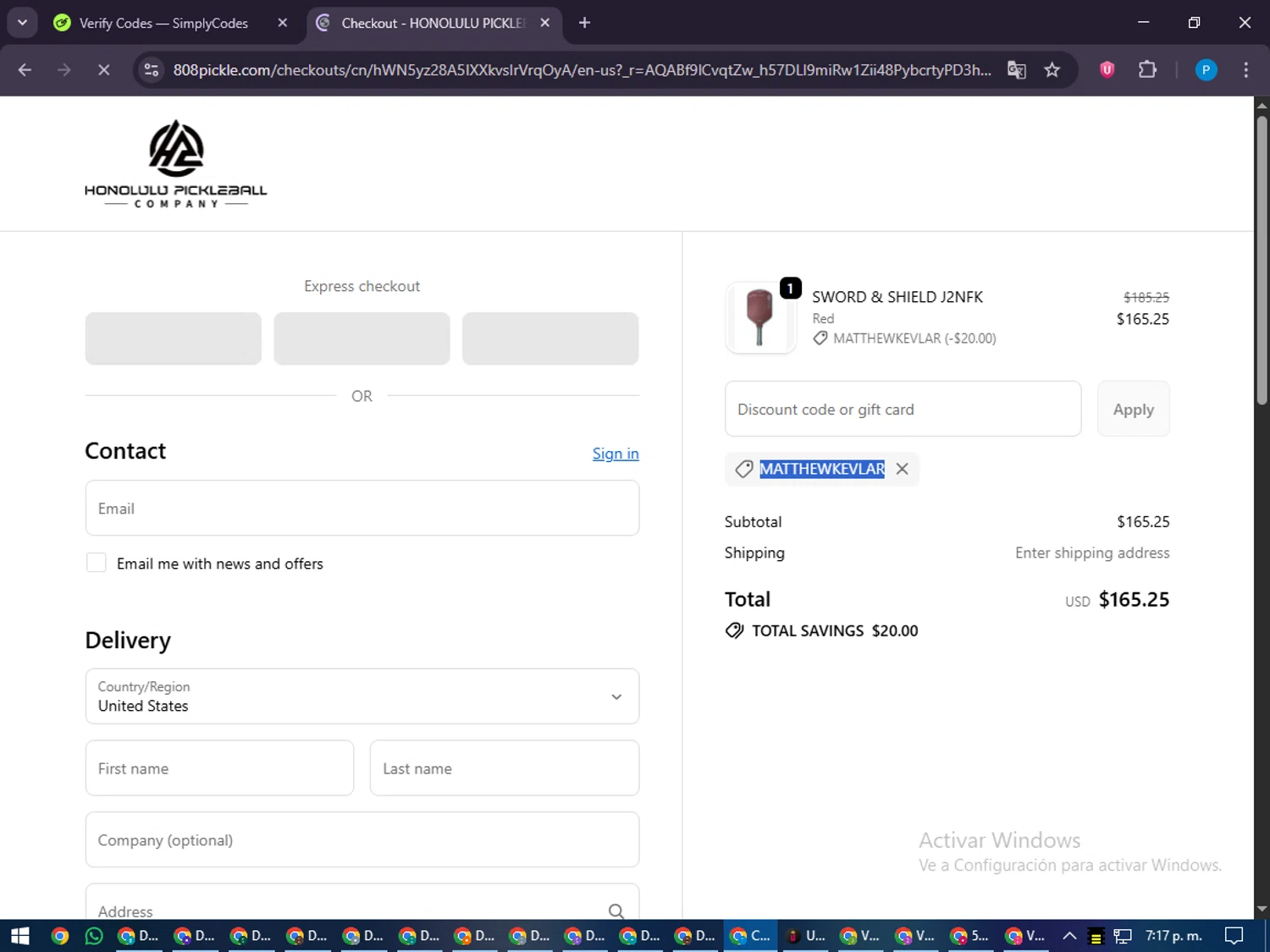Click the Honolulu Pickleball Company logo
This screenshot has width=1270, height=952.
coord(176,164)
